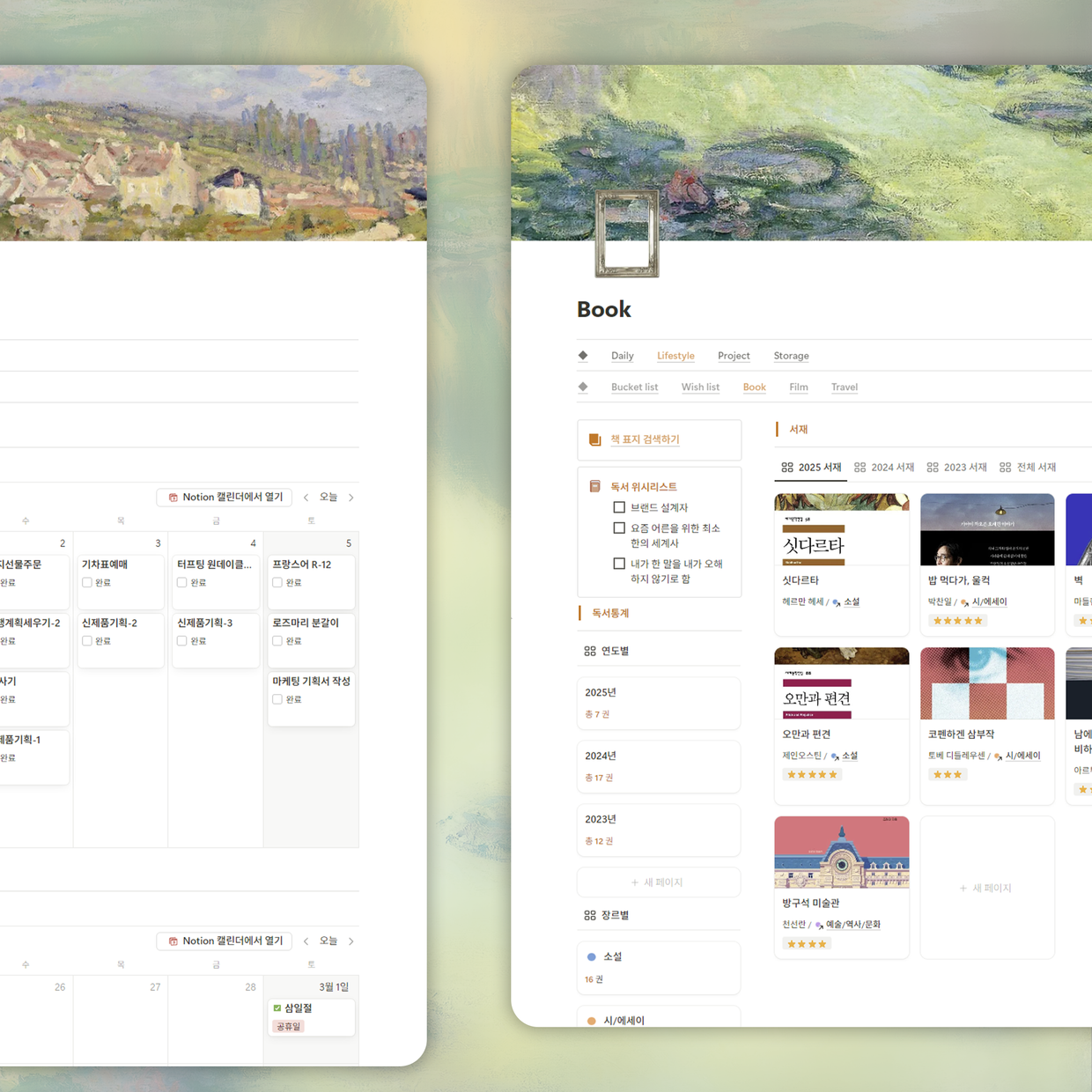Screen dimensions: 1092x1092
Task: Click the book icon beside 책 표지 검색하기
Action: tap(594, 439)
